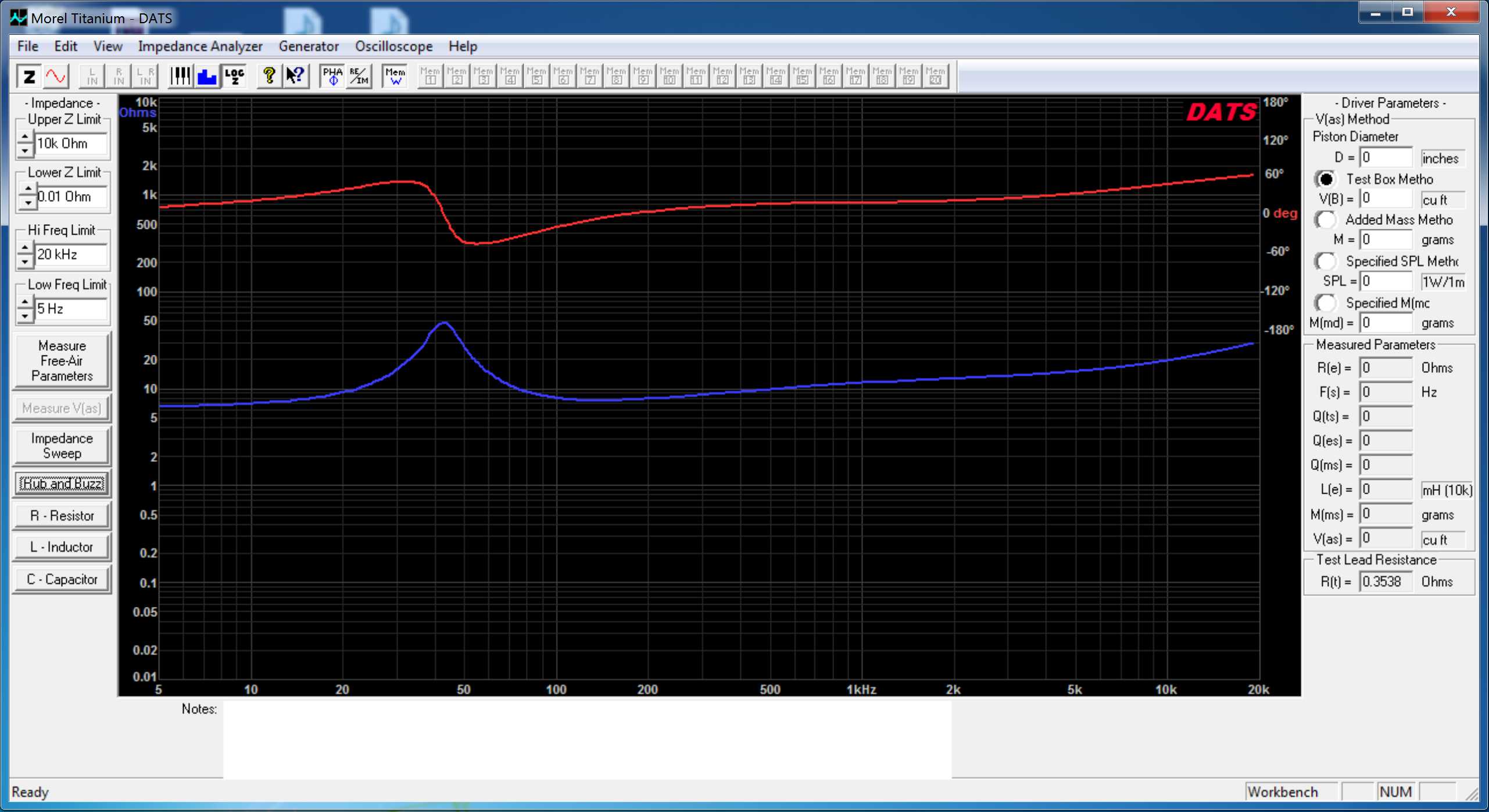Open the Help menu
This screenshot has height=812, width=1489.
(x=463, y=46)
